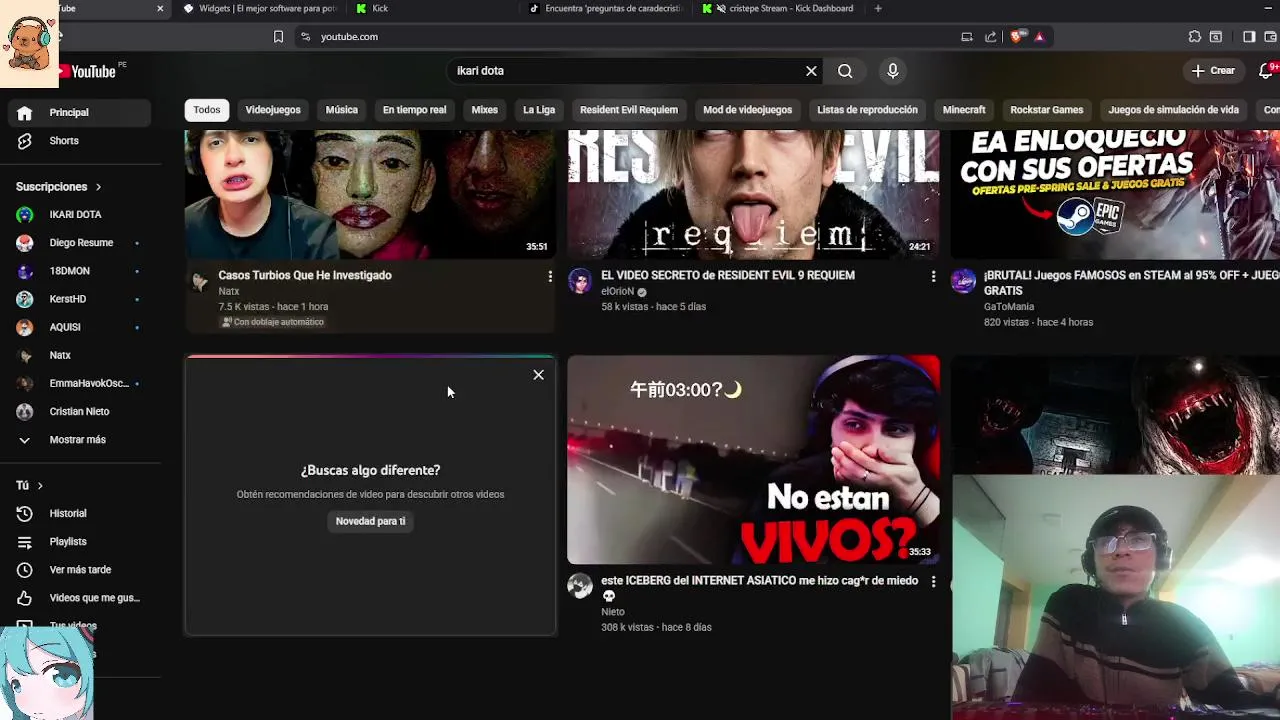Click Novedad para ti button
This screenshot has width=1280, height=720.
tap(370, 521)
